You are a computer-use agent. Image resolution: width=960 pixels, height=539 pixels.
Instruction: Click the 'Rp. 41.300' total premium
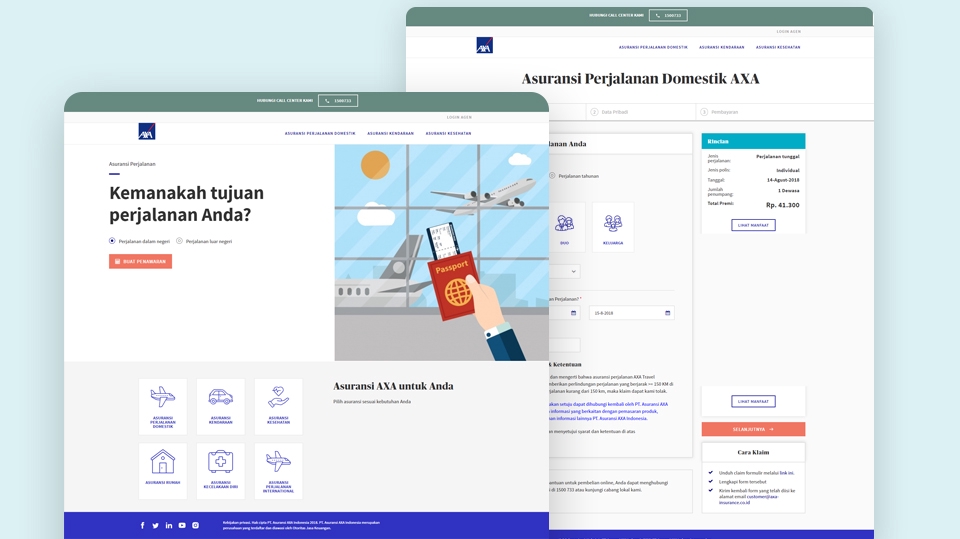(782, 205)
